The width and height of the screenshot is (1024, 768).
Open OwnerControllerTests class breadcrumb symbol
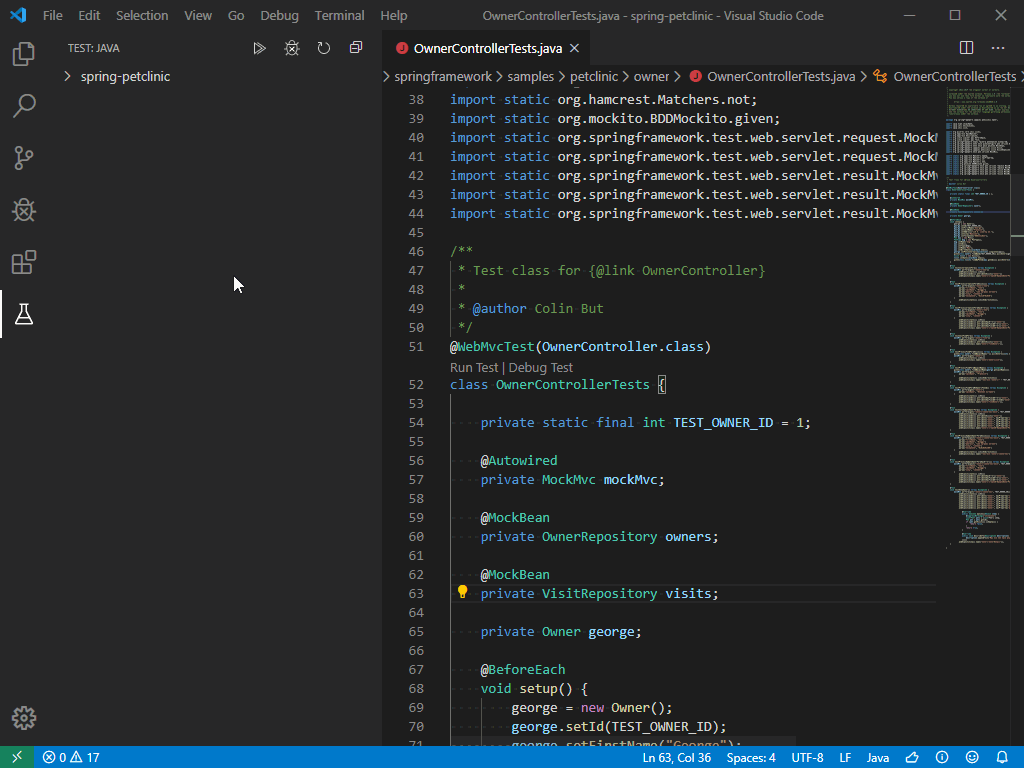tap(946, 76)
